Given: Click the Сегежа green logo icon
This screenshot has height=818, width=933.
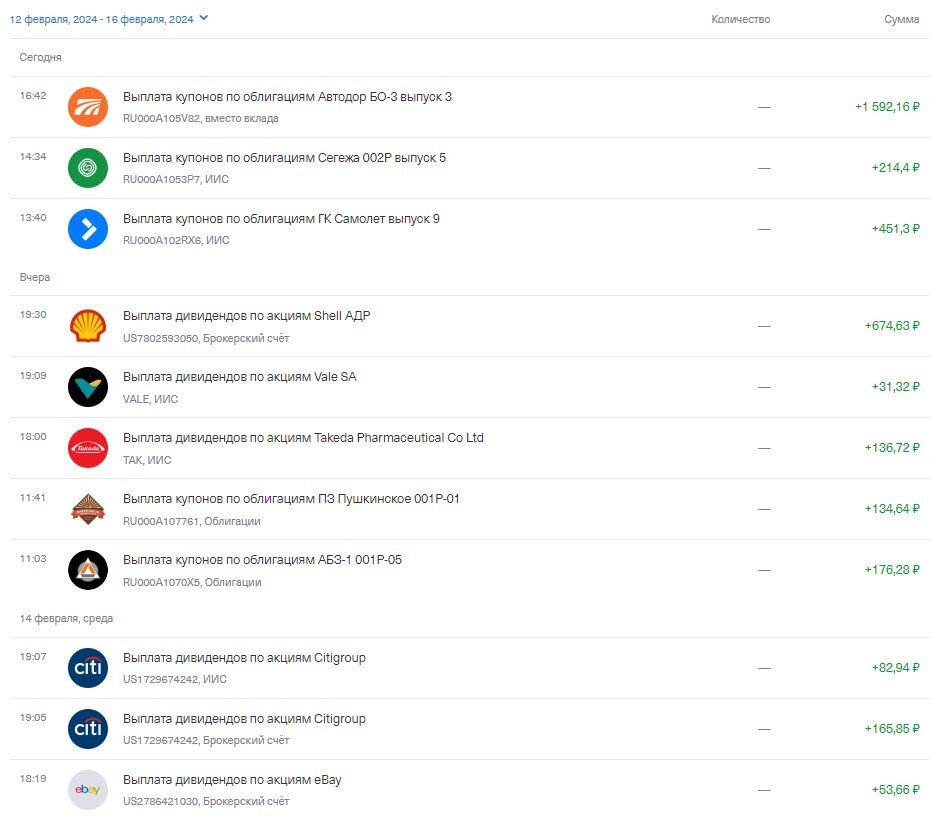Looking at the screenshot, I should click(88, 168).
